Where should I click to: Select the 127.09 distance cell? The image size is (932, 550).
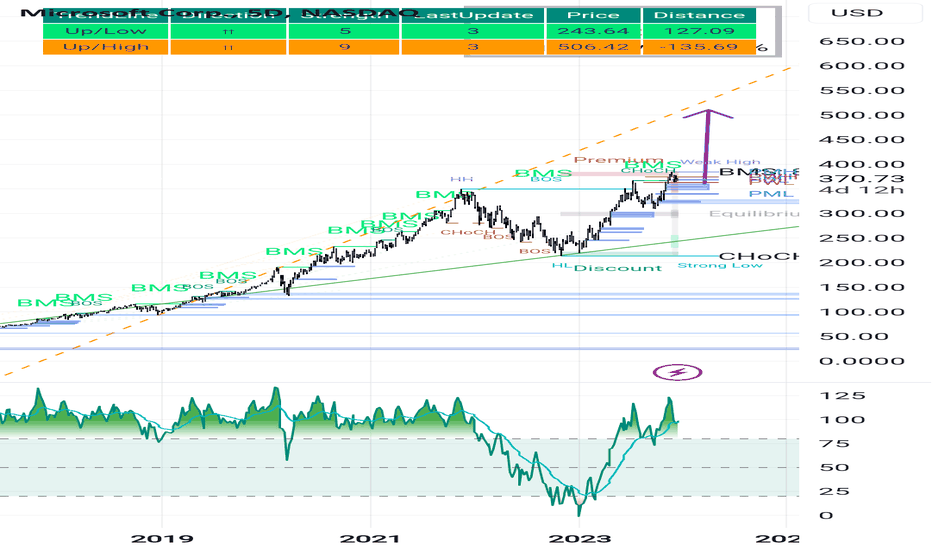coord(699,31)
